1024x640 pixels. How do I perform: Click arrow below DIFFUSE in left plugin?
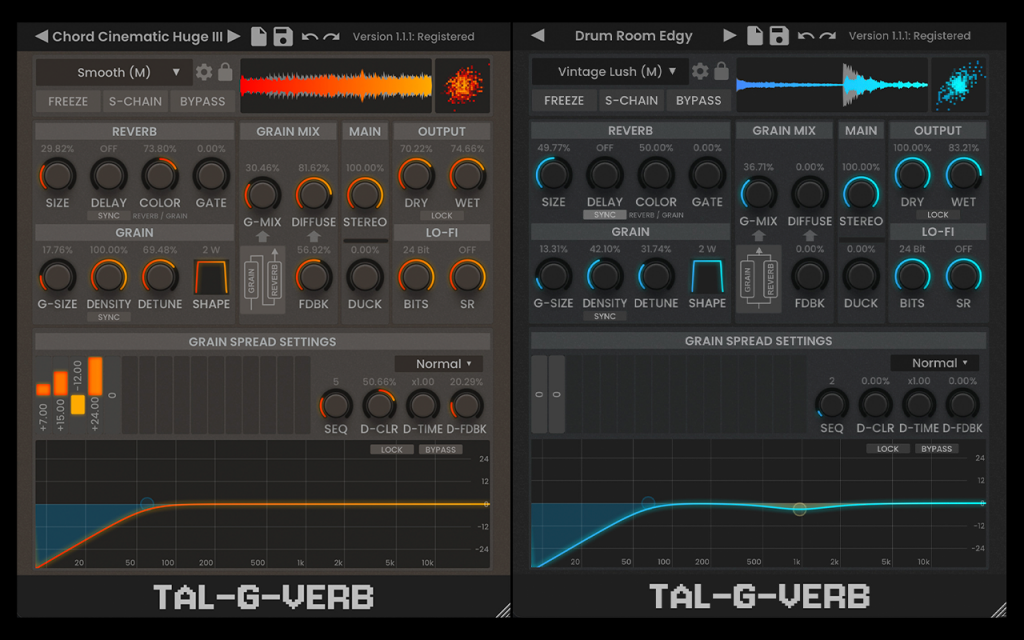313,236
